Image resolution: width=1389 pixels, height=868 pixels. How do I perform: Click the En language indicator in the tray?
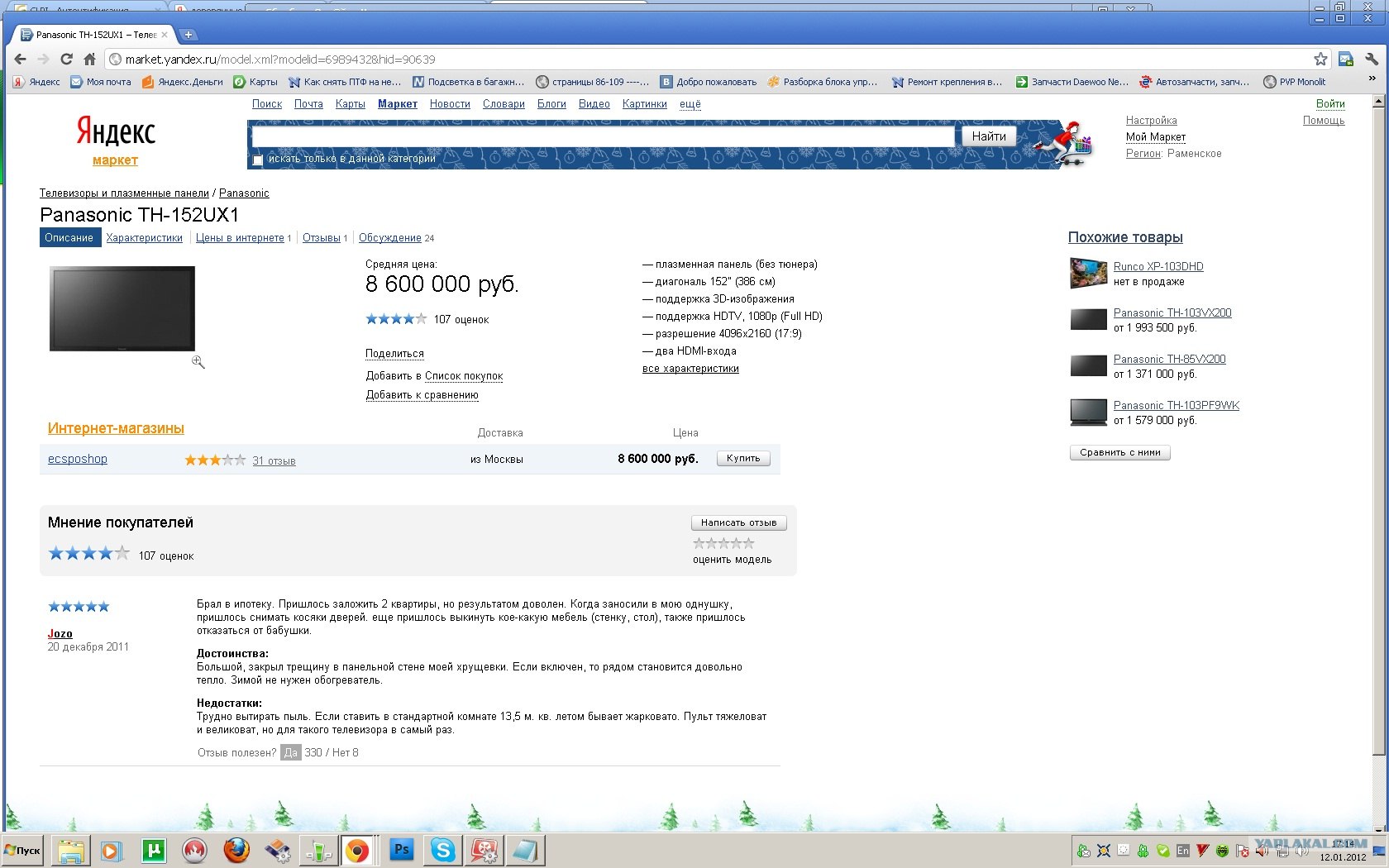[x=1182, y=851]
